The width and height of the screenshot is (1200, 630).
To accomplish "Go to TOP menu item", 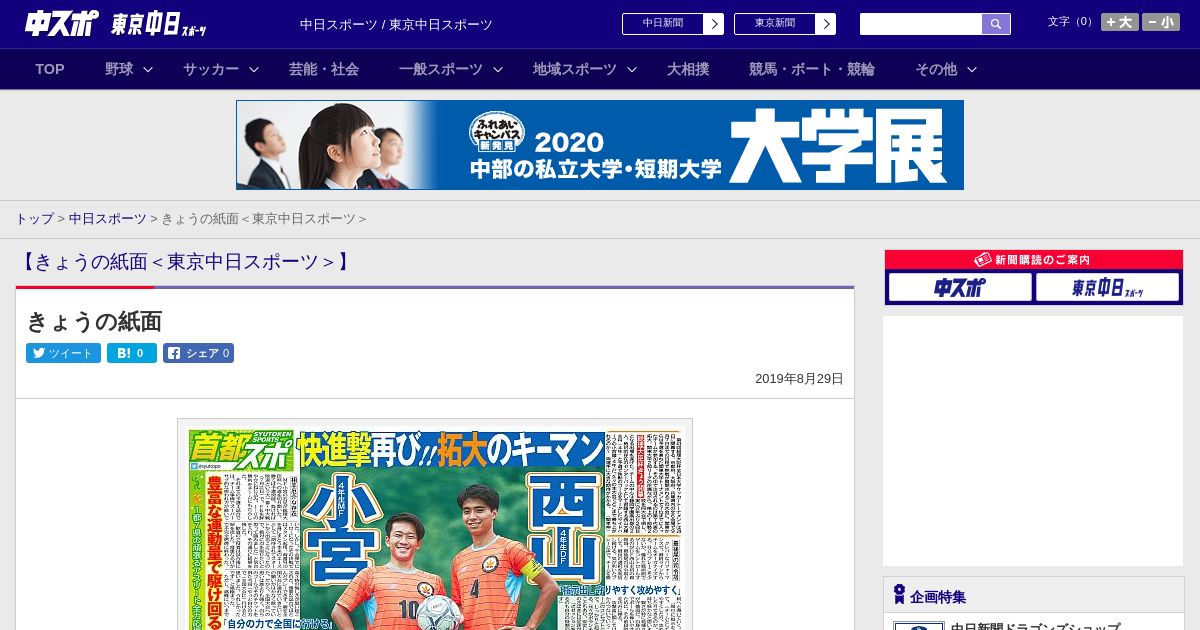I will point(50,69).
